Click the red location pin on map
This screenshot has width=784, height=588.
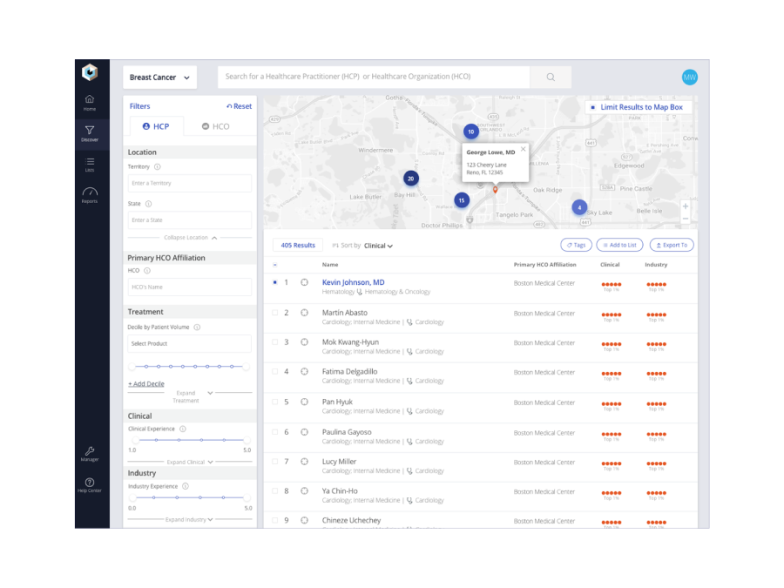click(x=495, y=190)
